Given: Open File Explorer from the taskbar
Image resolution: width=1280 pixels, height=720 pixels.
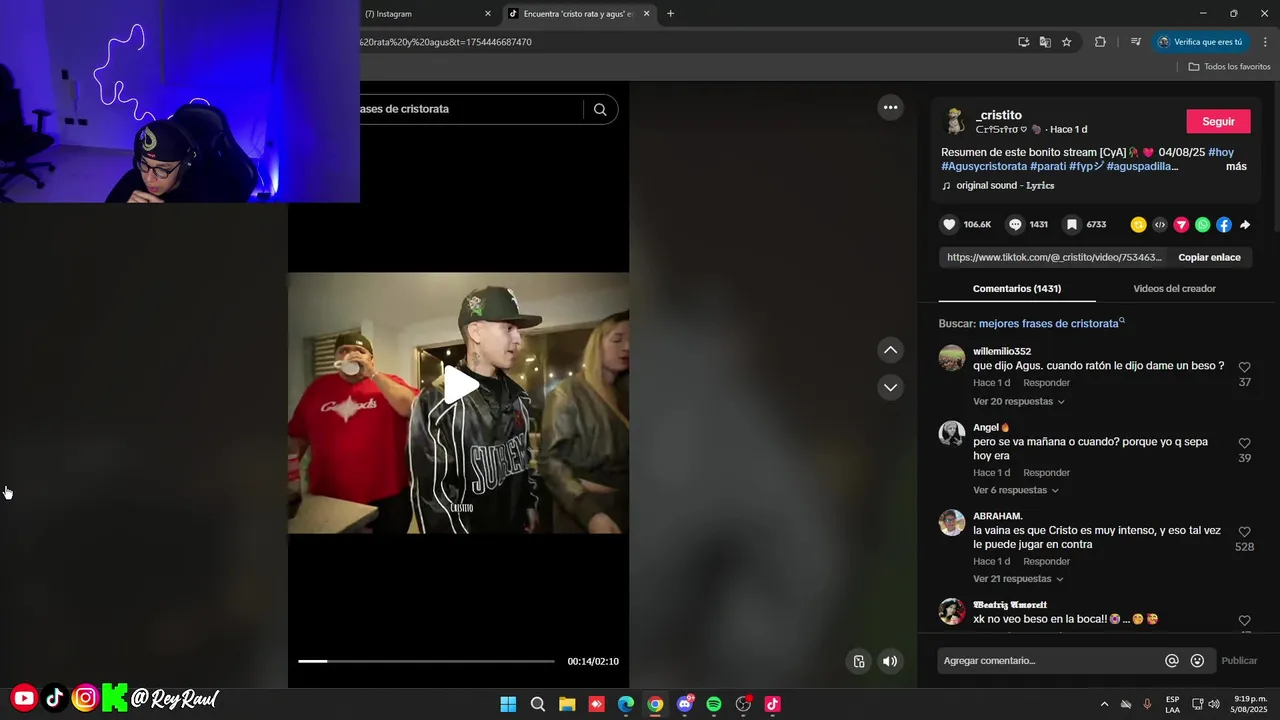Looking at the screenshot, I should [567, 704].
